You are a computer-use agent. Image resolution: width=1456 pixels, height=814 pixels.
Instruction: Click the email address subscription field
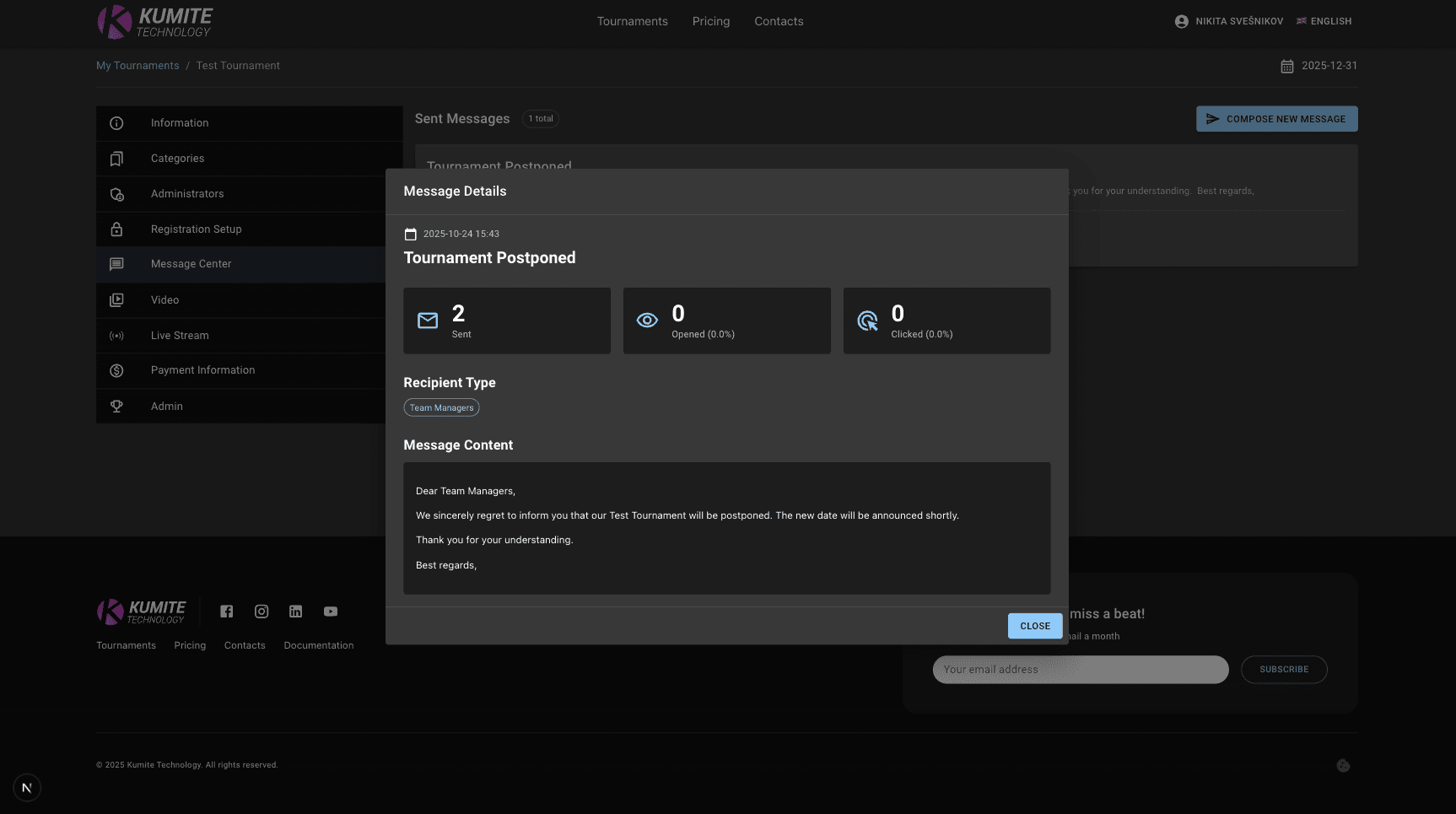click(x=1081, y=669)
